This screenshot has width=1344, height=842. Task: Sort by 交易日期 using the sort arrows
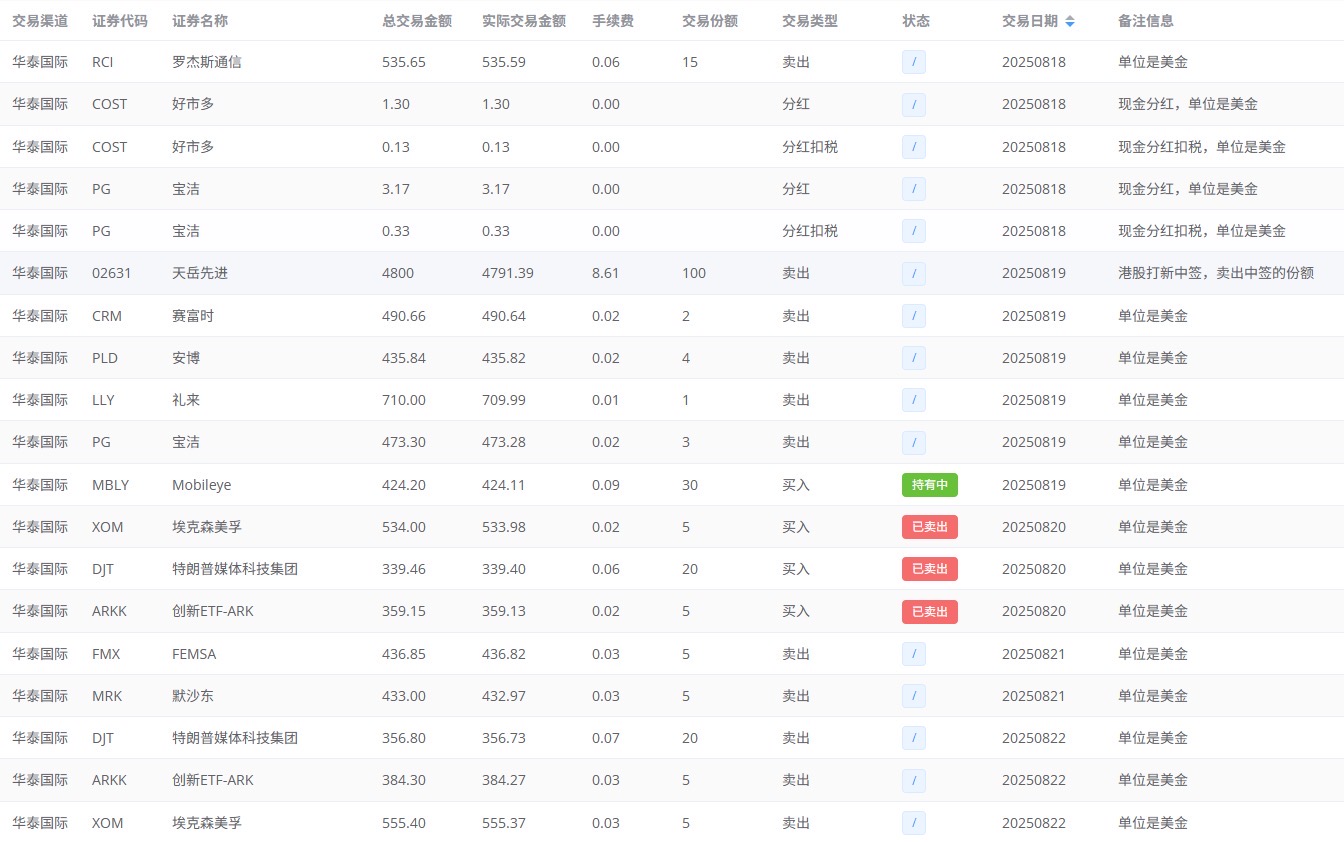click(x=1071, y=21)
